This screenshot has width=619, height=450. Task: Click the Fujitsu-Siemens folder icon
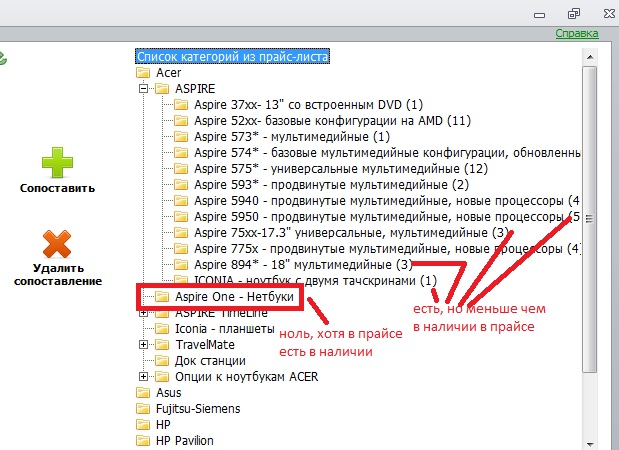coord(143,409)
